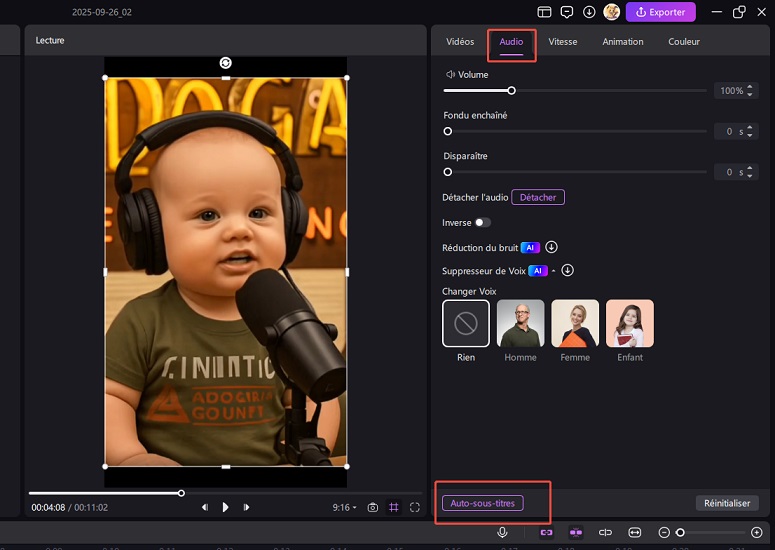Image resolution: width=775 pixels, height=550 pixels.
Task: Click the Disparaître slider handle
Action: [448, 172]
